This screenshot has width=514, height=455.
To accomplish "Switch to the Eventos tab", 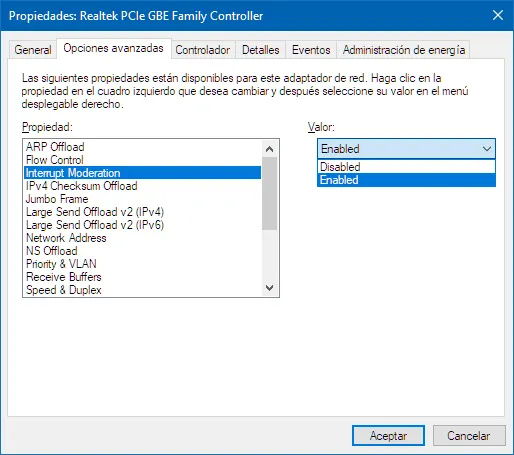I will pyautogui.click(x=311, y=50).
